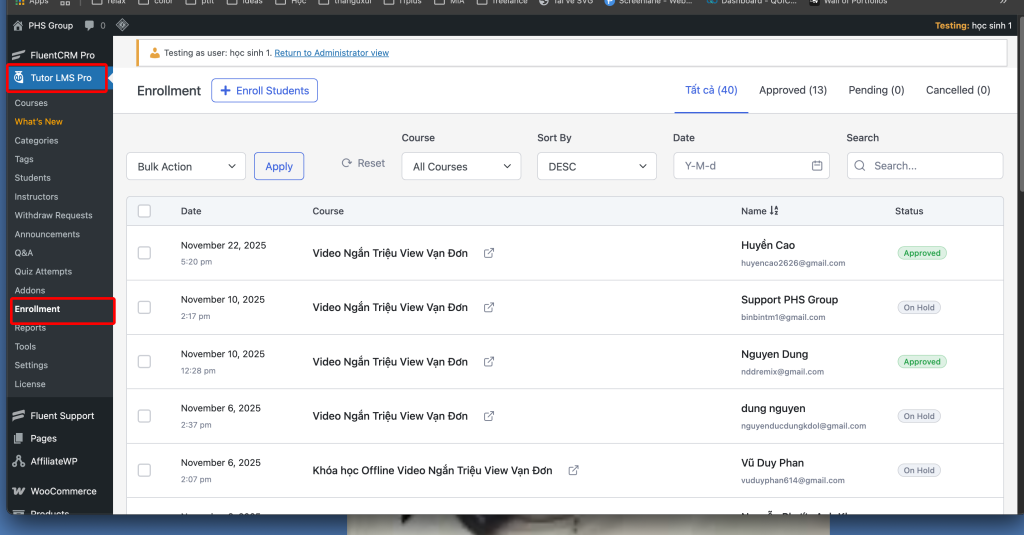Switch to the Approved (13) tab

tap(792, 90)
